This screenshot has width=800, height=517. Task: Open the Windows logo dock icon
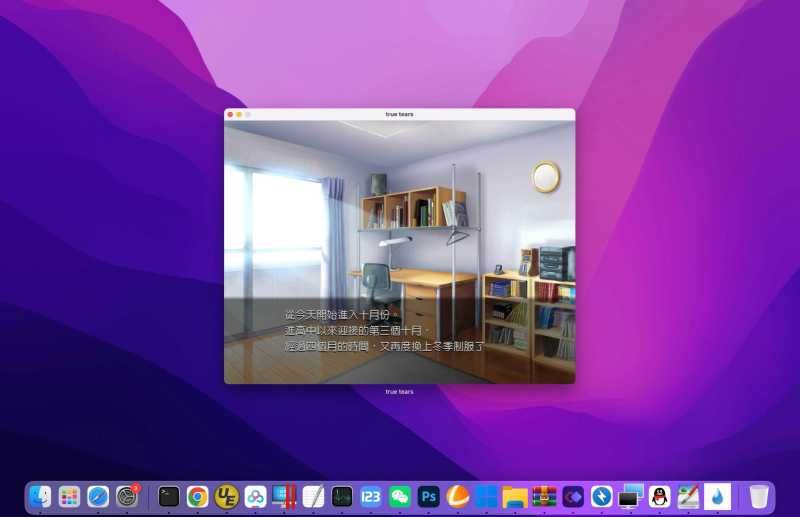[x=486, y=497]
